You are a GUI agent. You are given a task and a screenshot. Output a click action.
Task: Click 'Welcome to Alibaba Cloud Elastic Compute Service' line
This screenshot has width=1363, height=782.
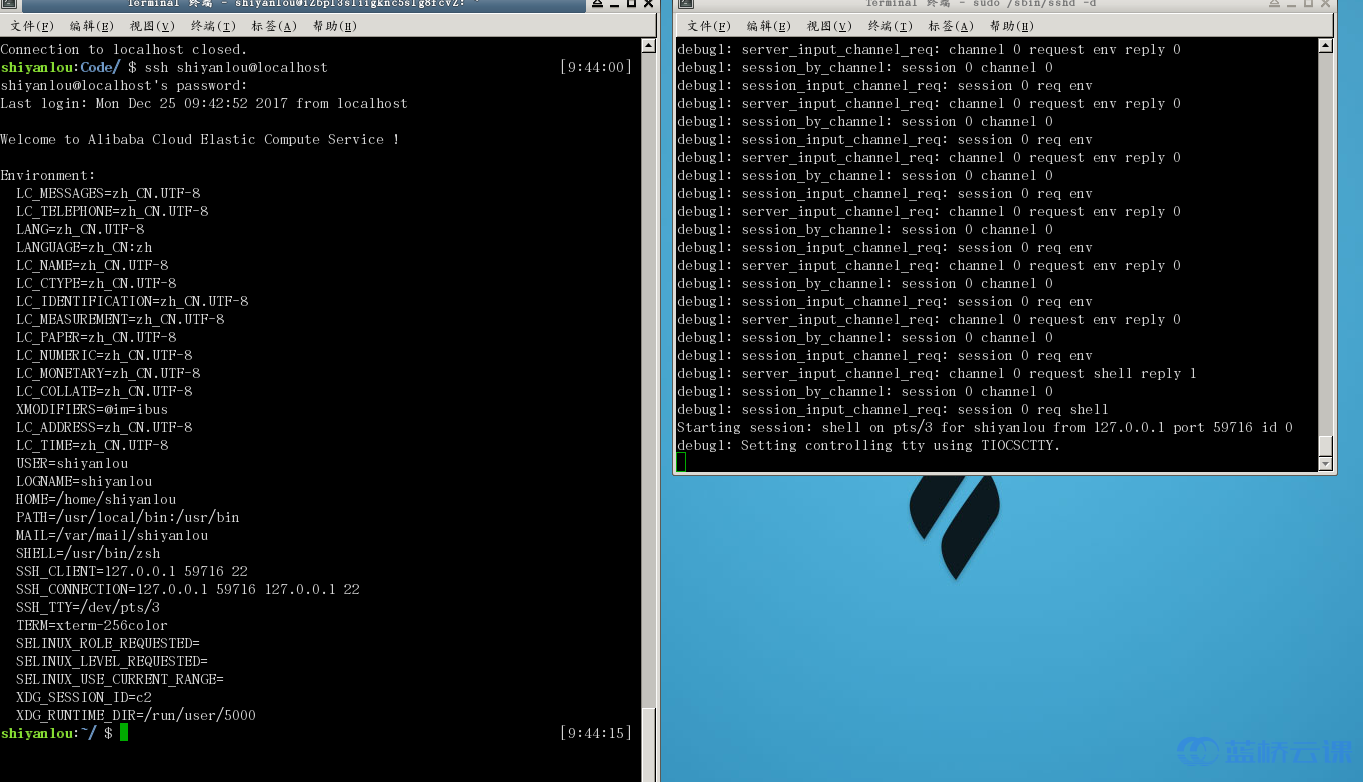[x=200, y=139]
